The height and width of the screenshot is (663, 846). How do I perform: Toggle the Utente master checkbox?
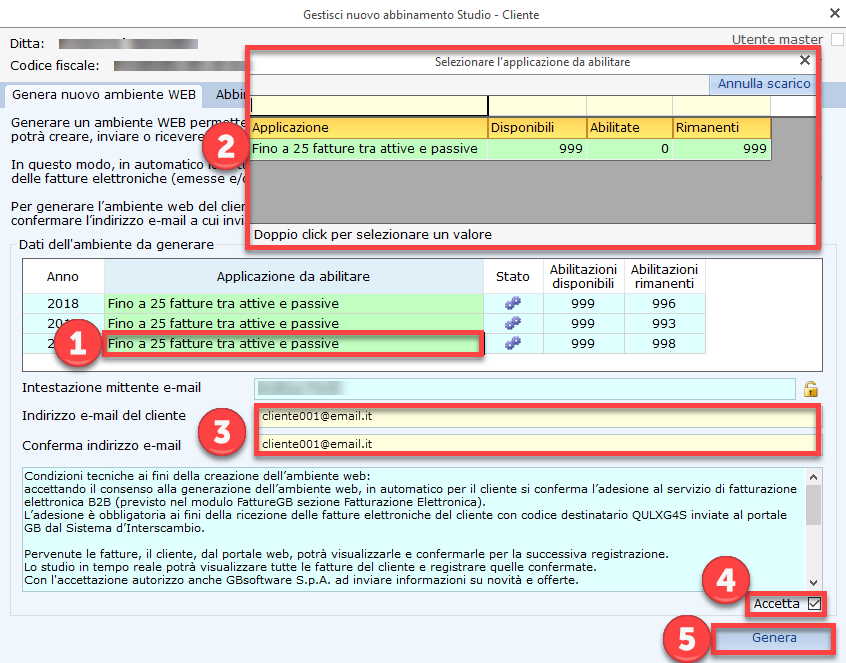(837, 39)
